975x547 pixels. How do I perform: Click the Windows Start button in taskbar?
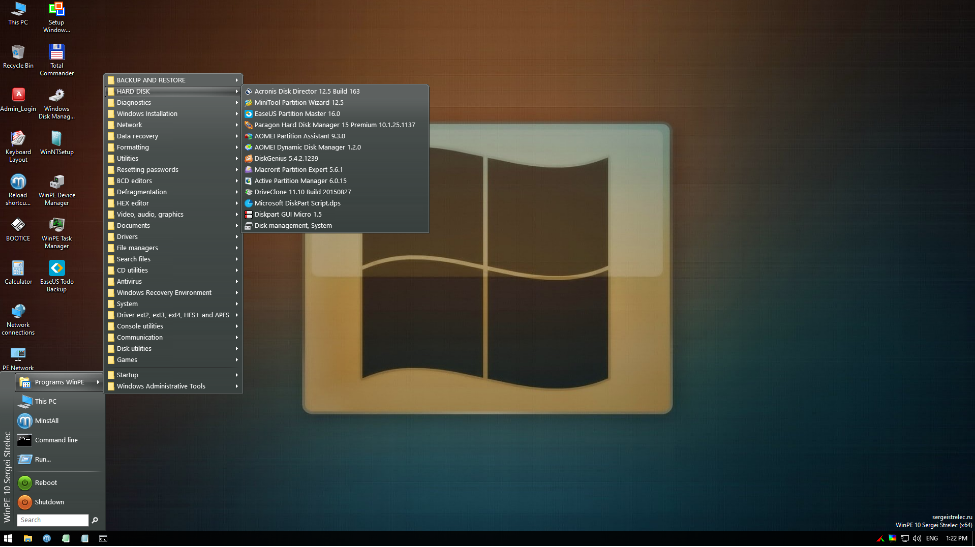coord(8,538)
